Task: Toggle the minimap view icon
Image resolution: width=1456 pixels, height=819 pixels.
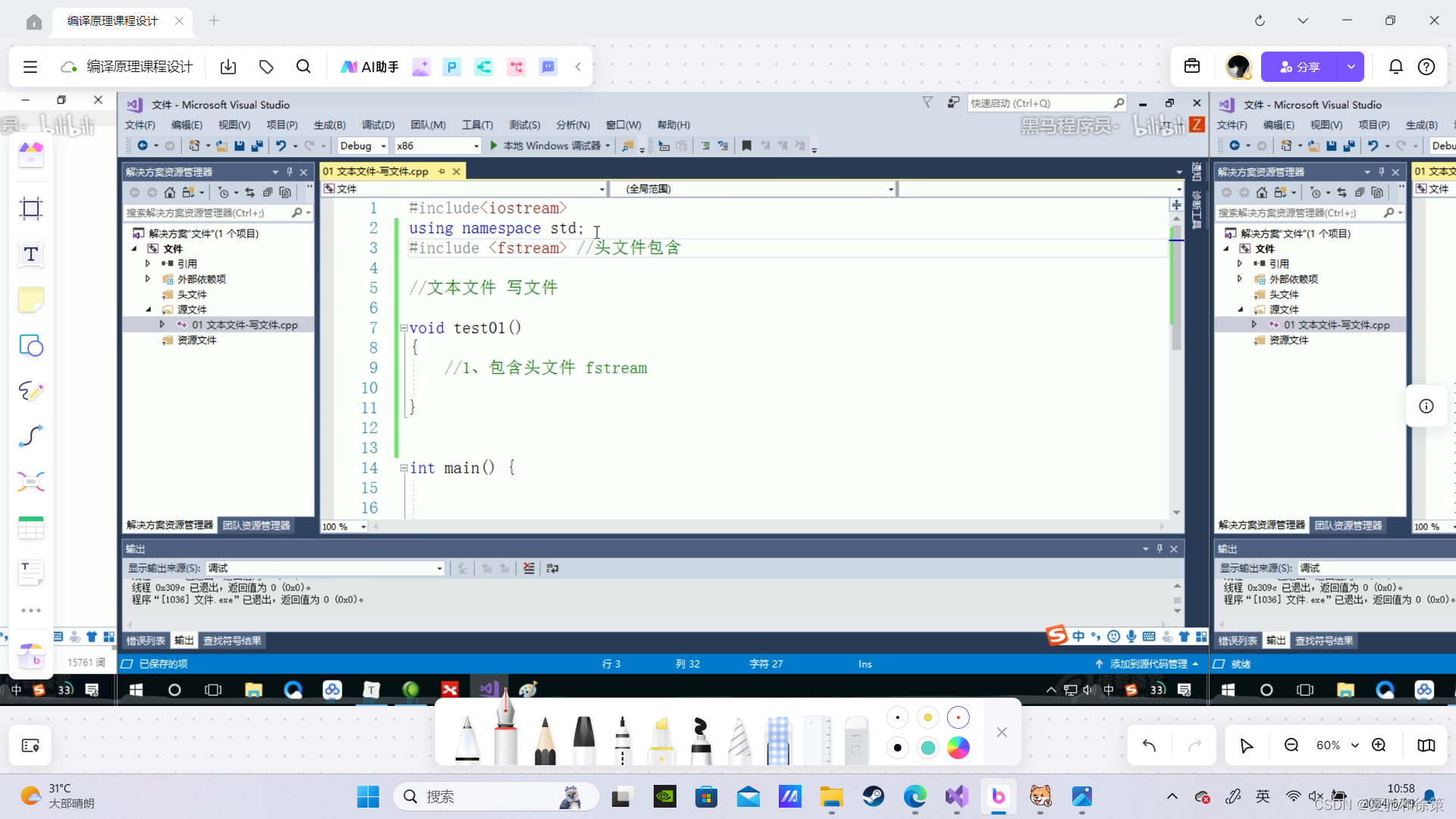Action: pos(1426,745)
